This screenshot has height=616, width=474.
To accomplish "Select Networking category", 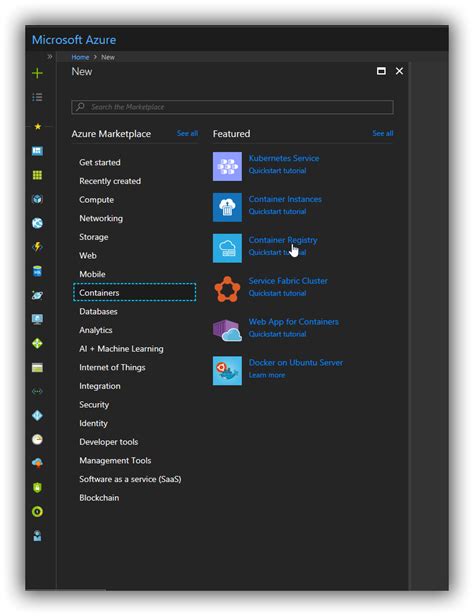I will (101, 218).
